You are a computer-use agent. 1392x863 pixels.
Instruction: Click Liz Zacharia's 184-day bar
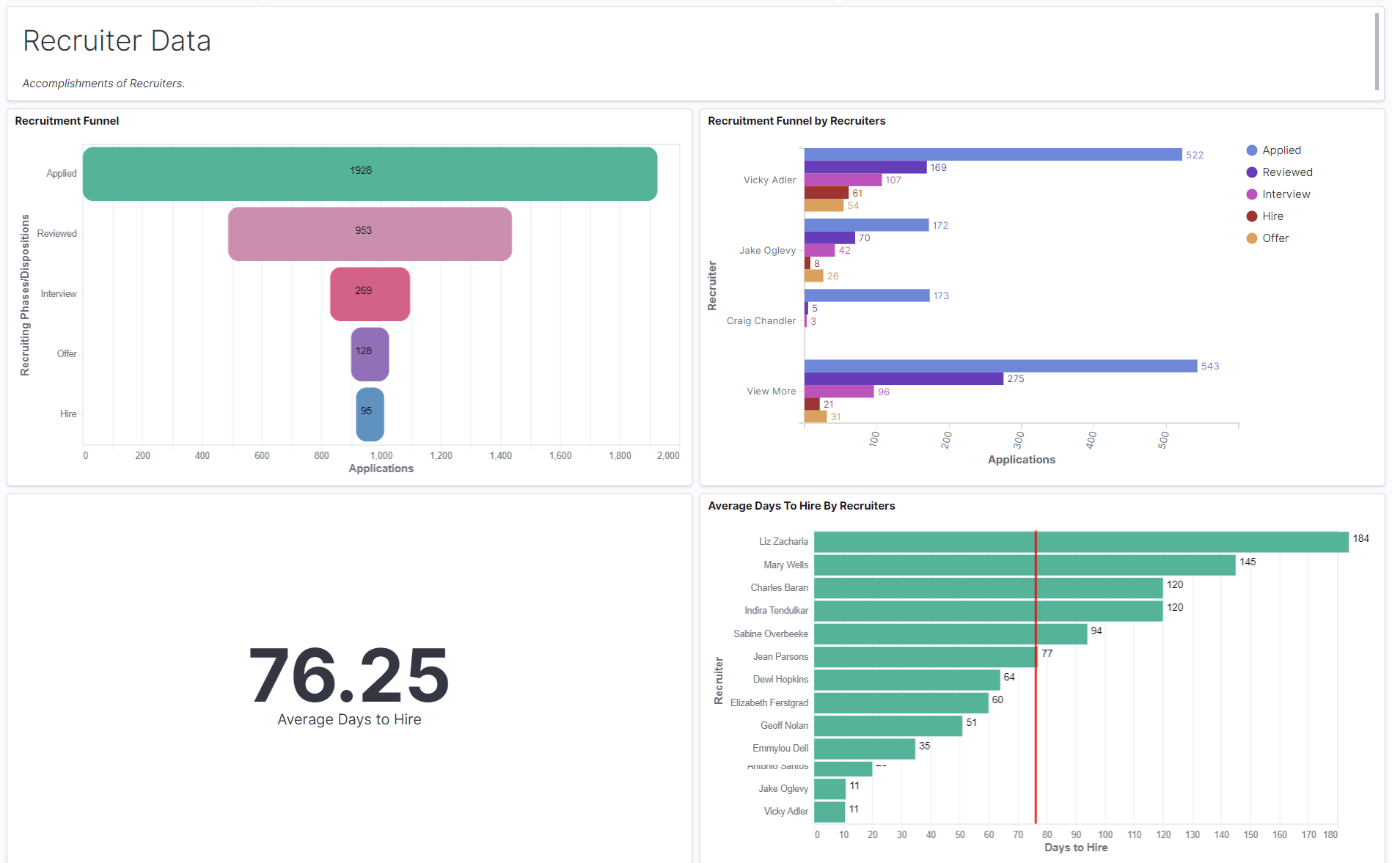1080,540
